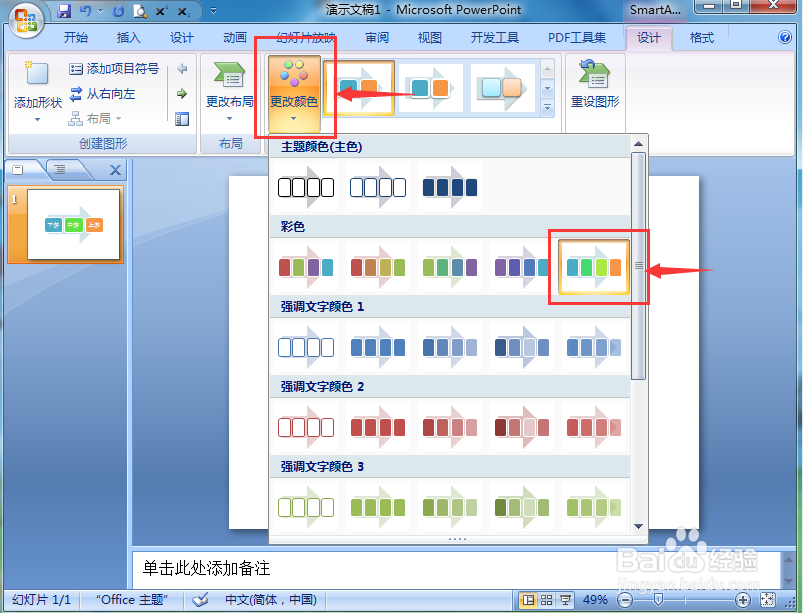The height and width of the screenshot is (613, 803).
Task: Pick fourth colorful scheme purple-blue
Action: [x=521, y=267]
